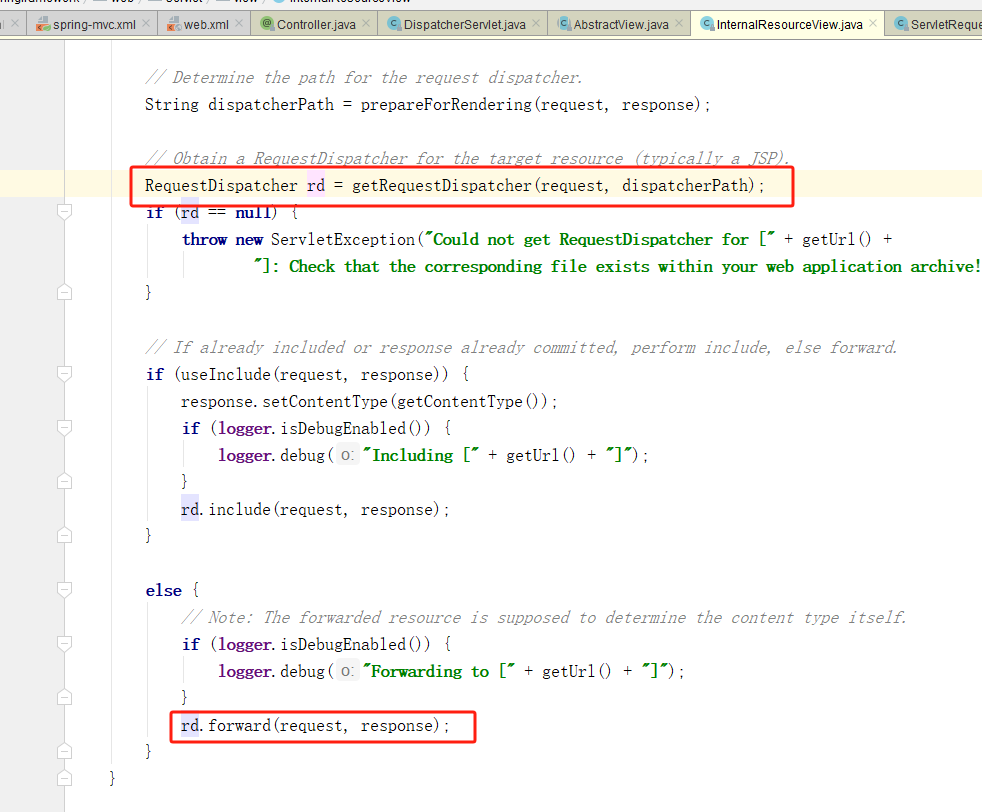Collapse the 'if (rd == null)' block fold marker
The width and height of the screenshot is (982, 812).
pos(64,212)
